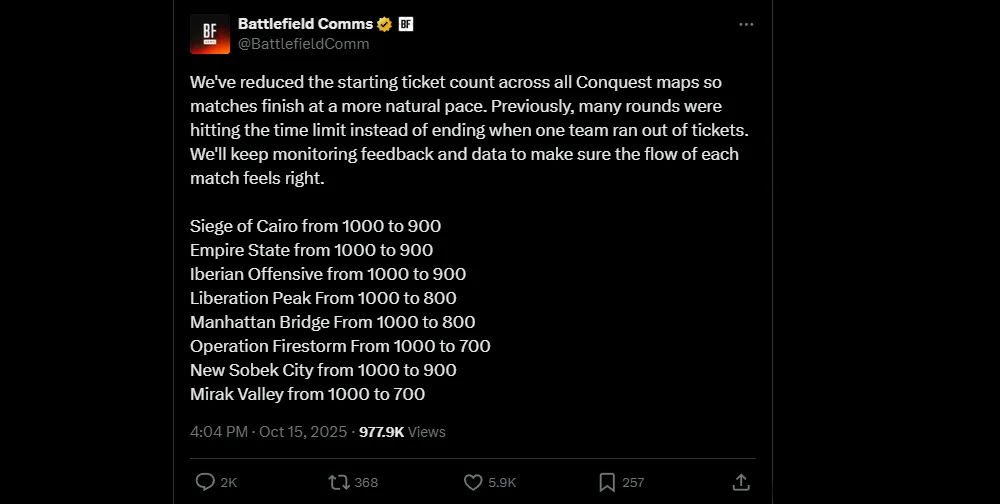This screenshot has height=504, width=1000.
Task: Open the Battlefield Comms profile avatar
Action: click(x=210, y=33)
